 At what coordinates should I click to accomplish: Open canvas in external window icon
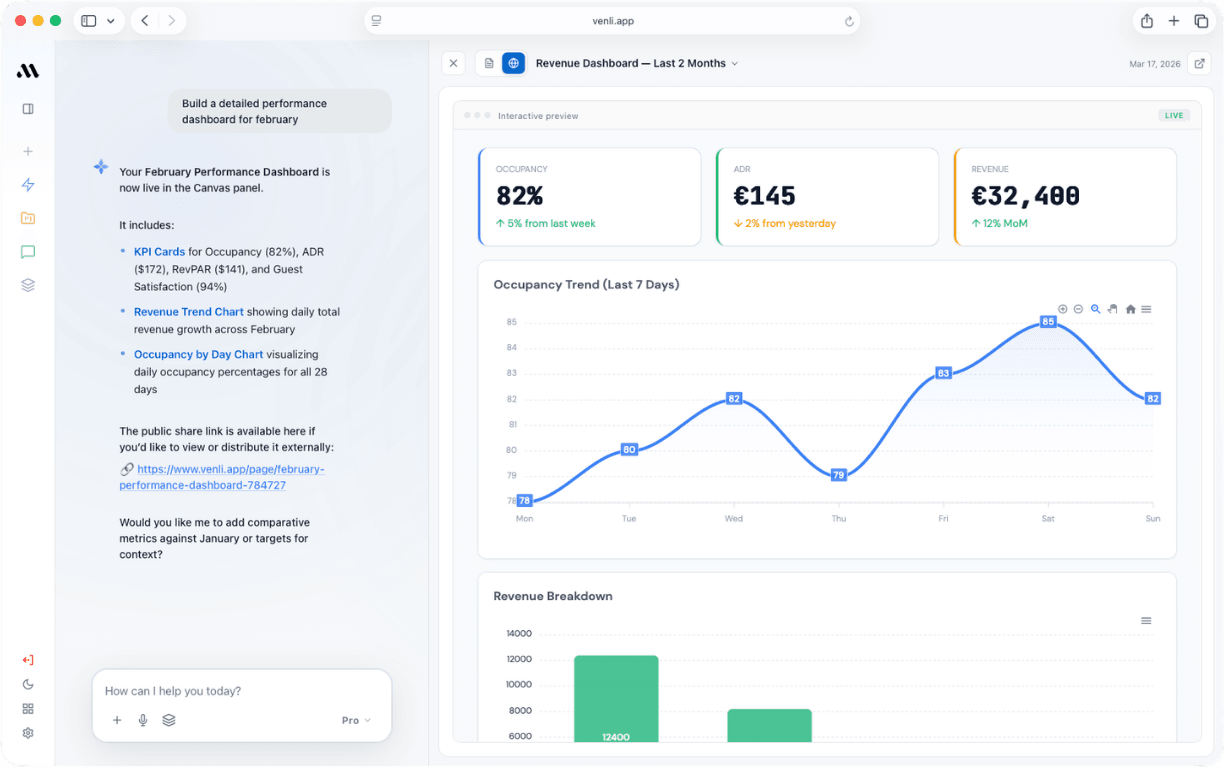(x=1200, y=63)
